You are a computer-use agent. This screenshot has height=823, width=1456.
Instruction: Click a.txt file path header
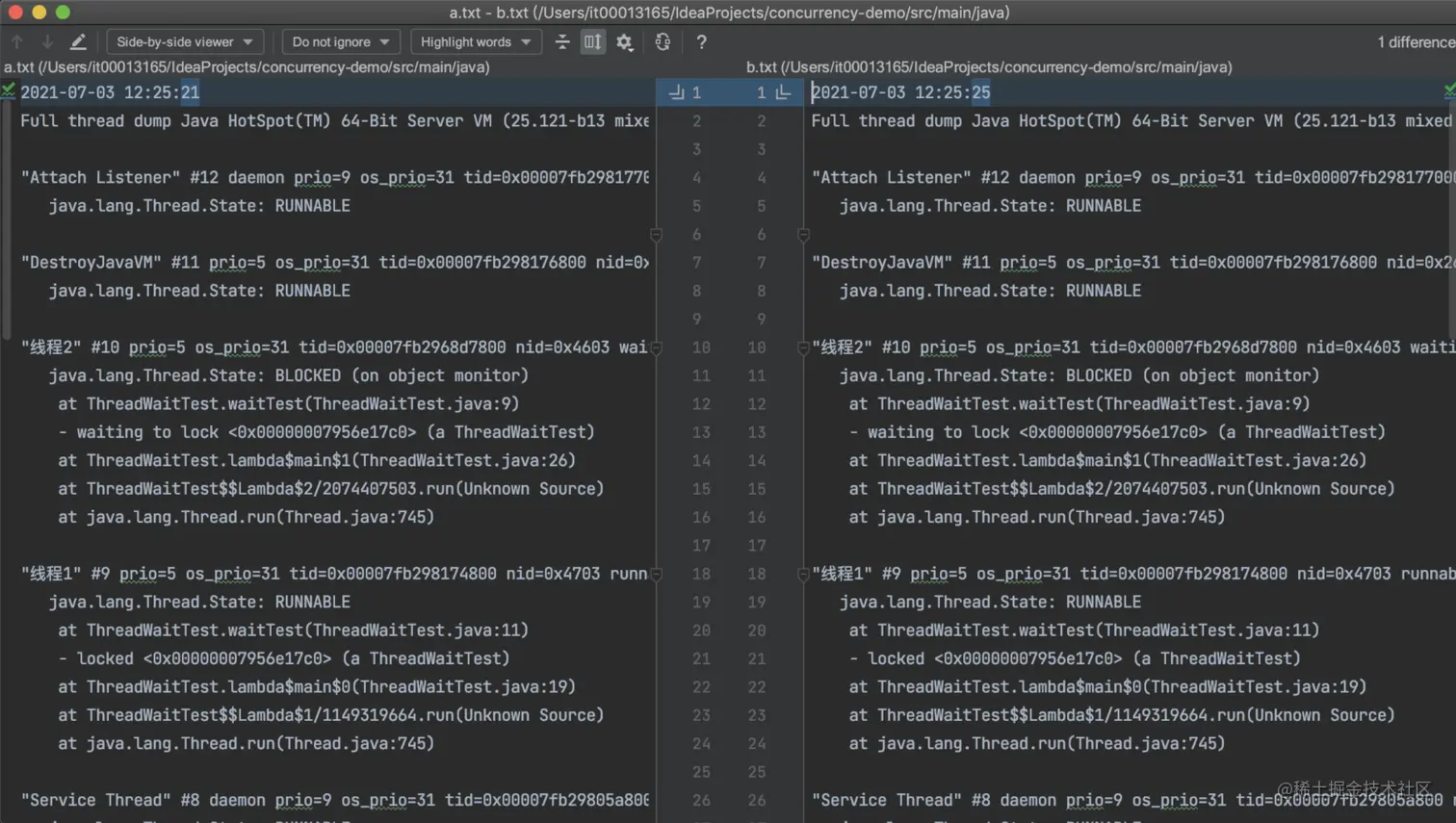click(247, 67)
